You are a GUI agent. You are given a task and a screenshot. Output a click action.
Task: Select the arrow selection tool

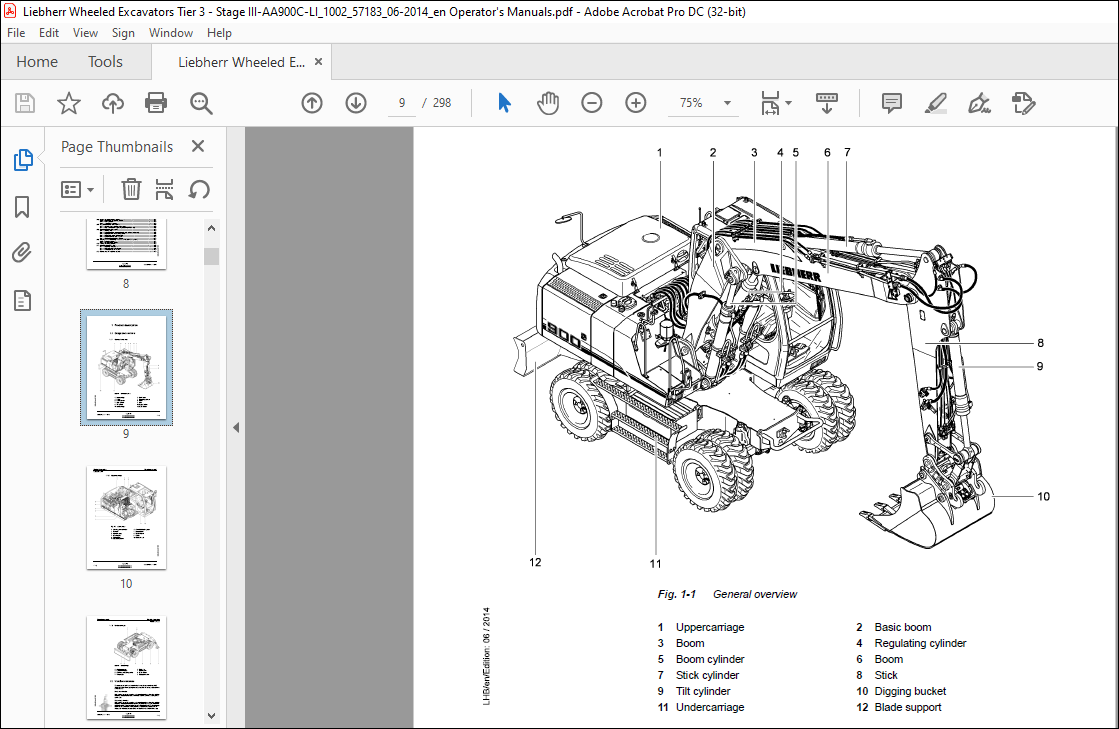[x=504, y=103]
